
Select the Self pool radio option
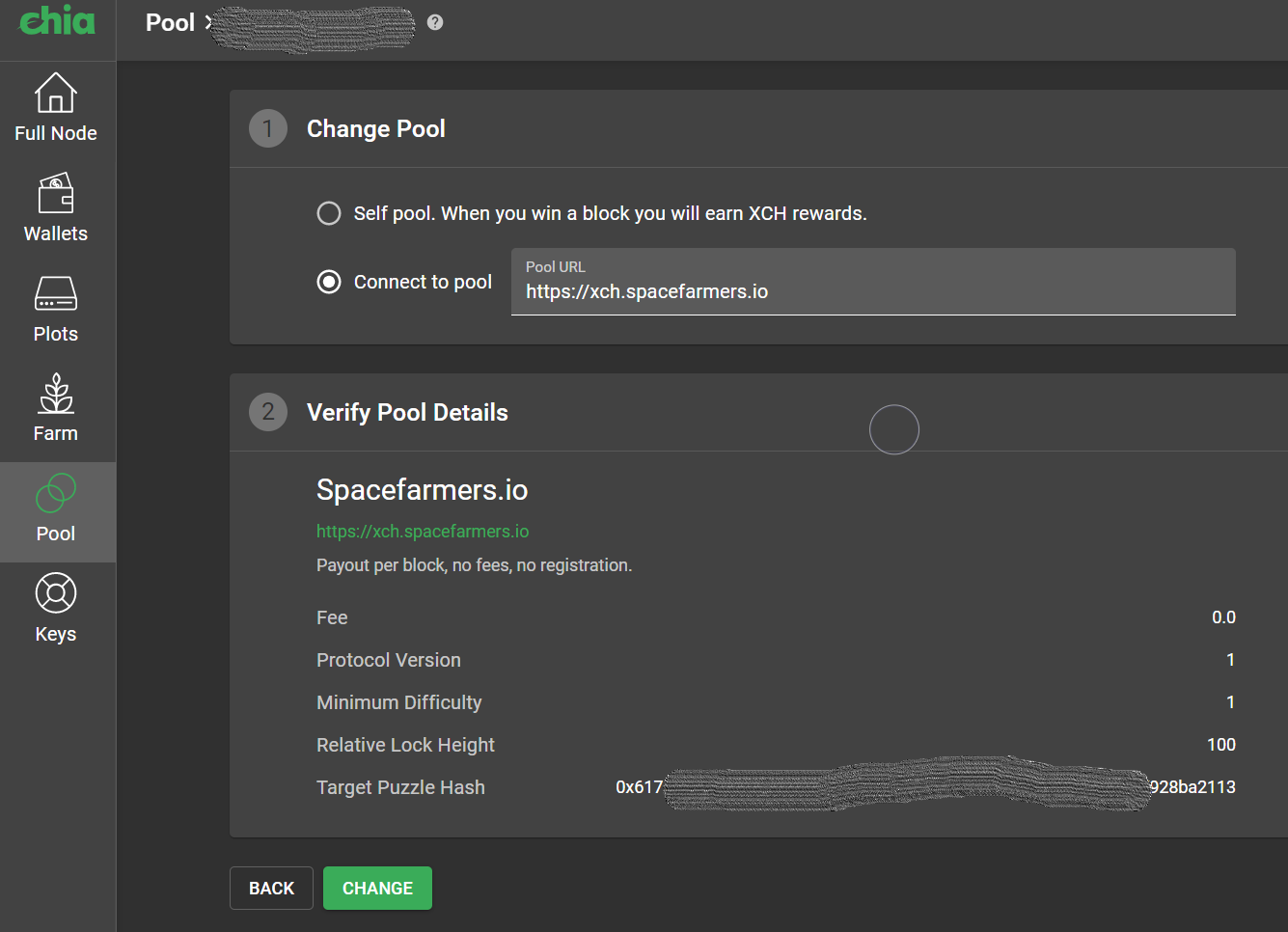coord(329,213)
